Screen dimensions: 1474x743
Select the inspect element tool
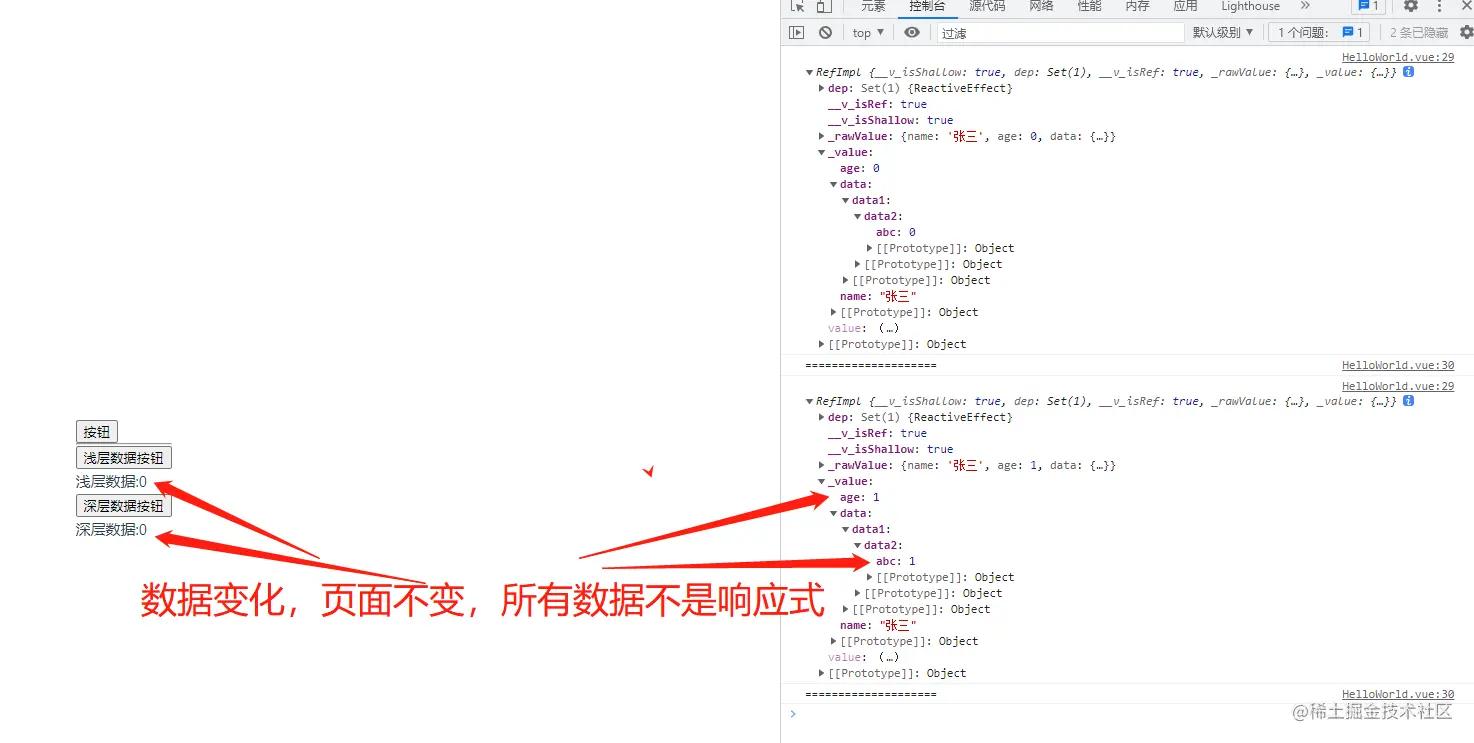click(x=795, y=7)
